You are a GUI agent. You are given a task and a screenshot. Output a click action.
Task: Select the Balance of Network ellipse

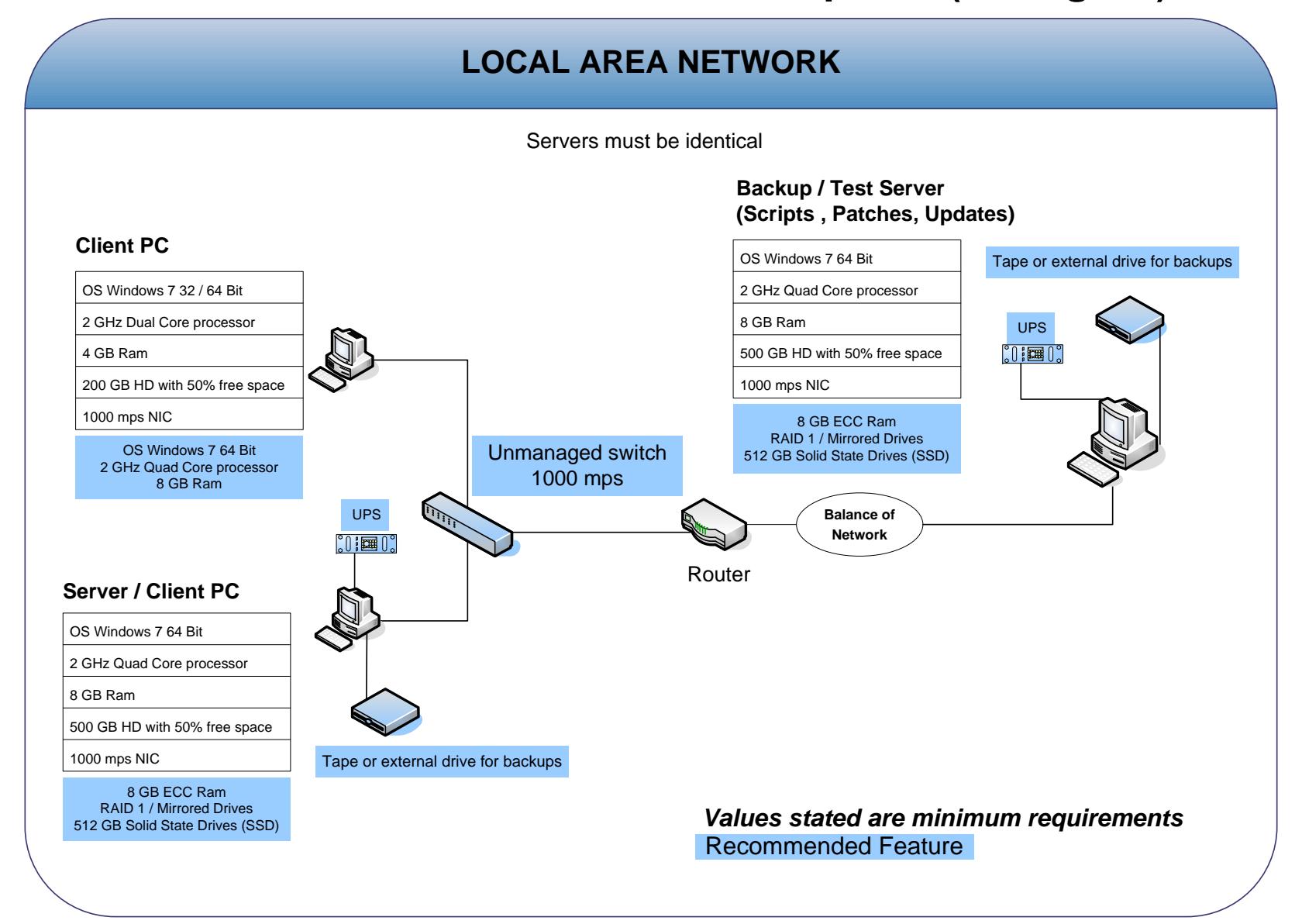[x=859, y=525]
